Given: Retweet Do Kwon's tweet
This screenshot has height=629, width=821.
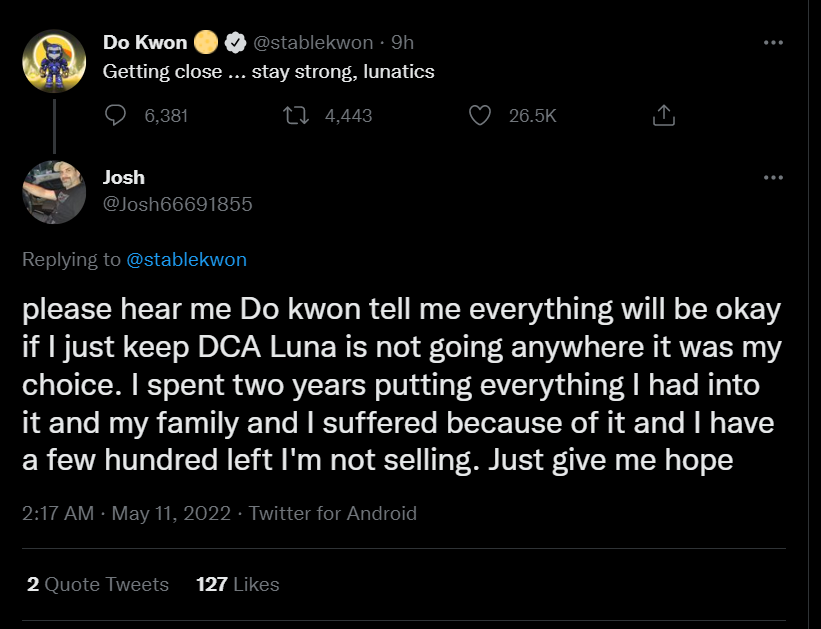Looking at the screenshot, I should [x=296, y=116].
